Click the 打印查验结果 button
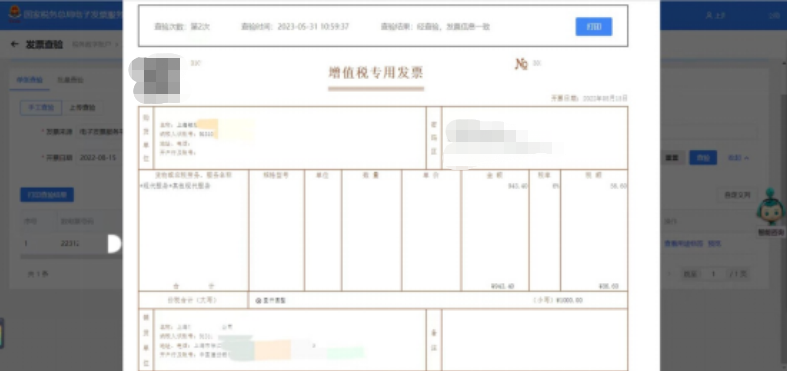 [47, 195]
